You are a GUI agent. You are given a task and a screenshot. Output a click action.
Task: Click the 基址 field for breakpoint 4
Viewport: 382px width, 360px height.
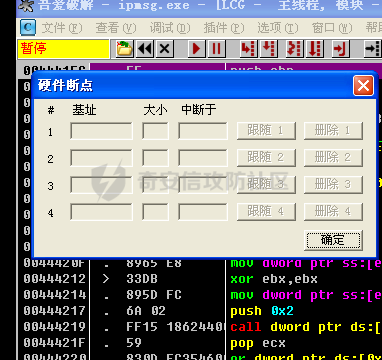pyautogui.click(x=101, y=212)
